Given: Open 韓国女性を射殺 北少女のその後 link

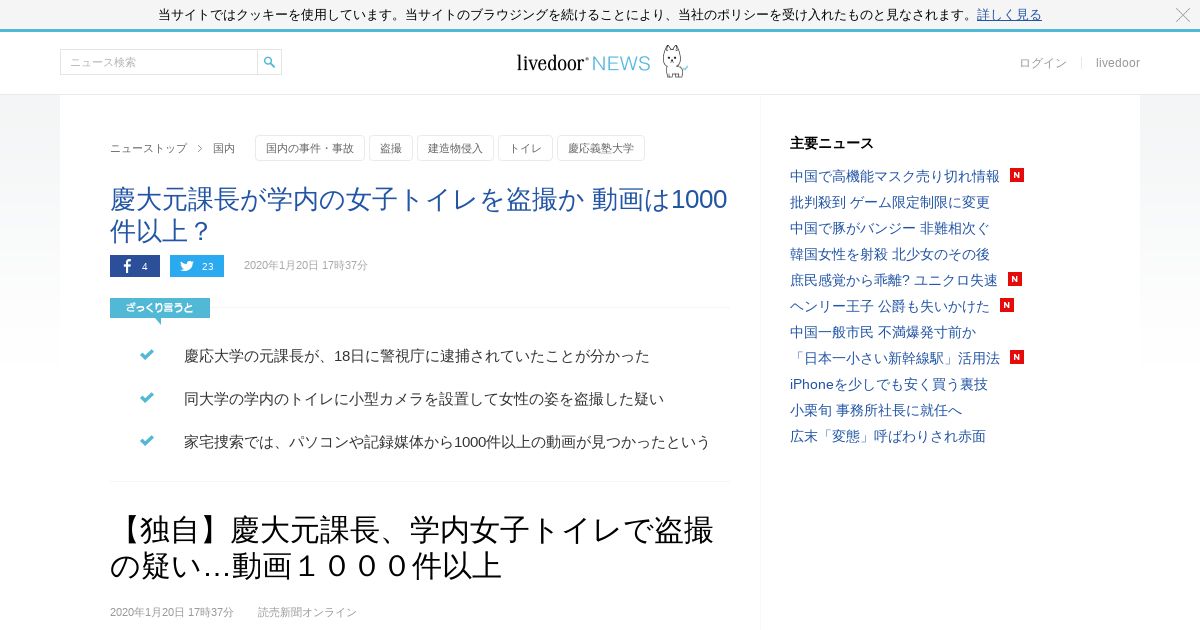Looking at the screenshot, I should [890, 254].
